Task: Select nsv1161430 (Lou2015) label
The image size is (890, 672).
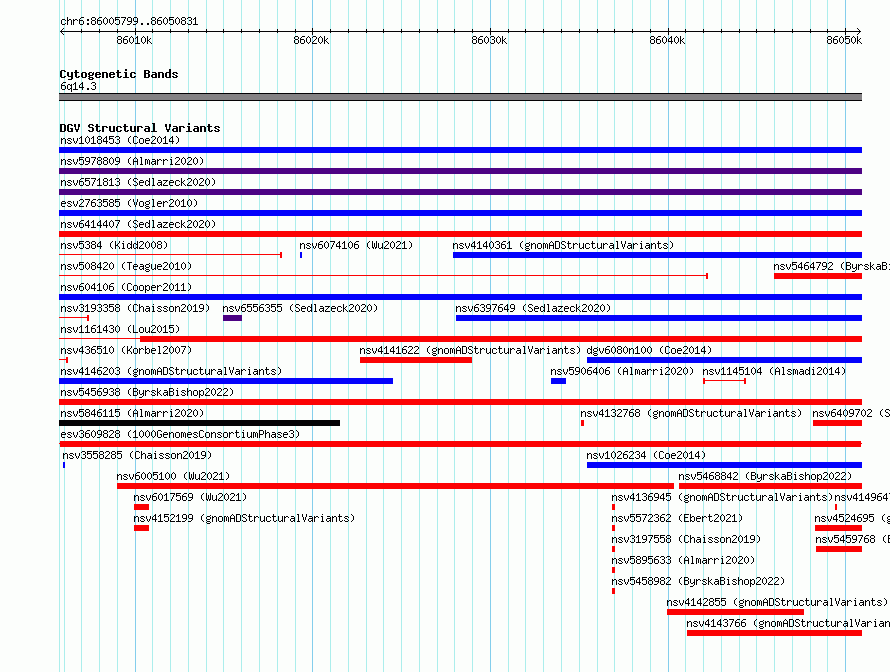Action: coord(120,329)
